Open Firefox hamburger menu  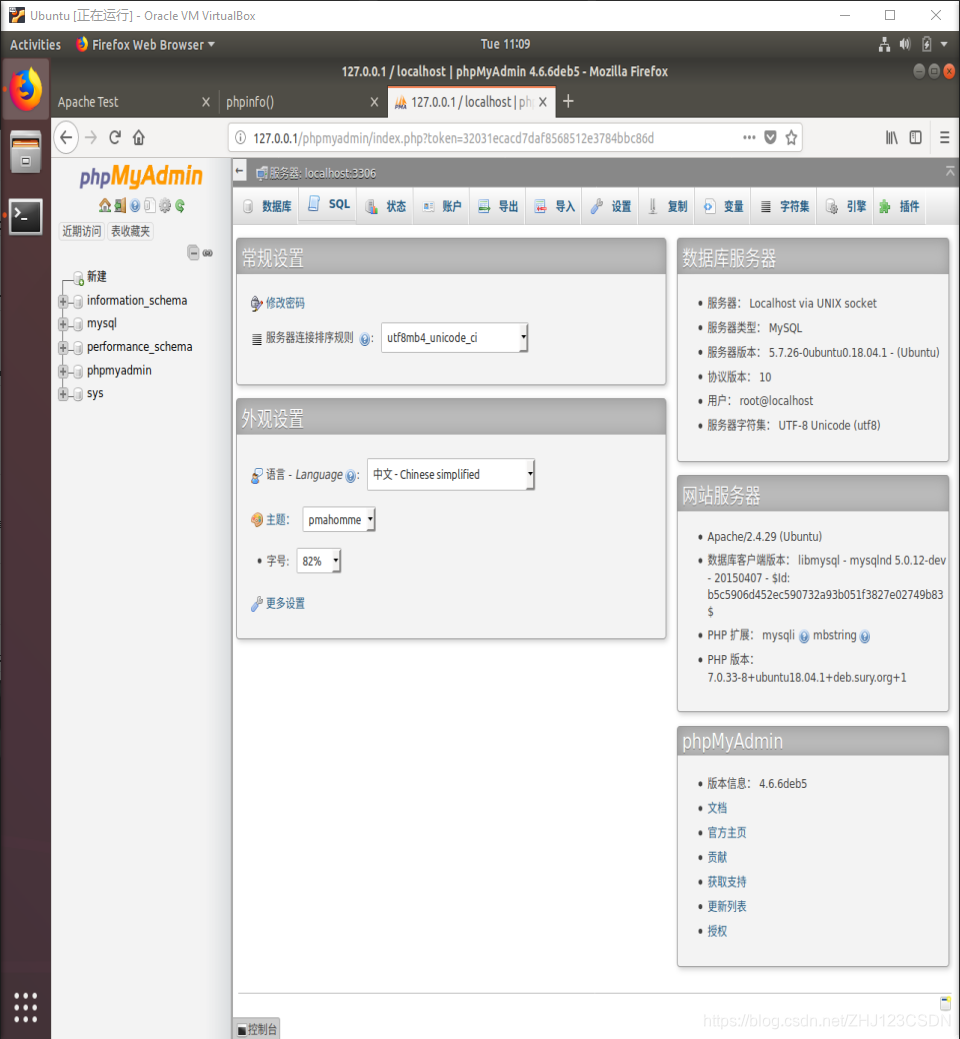[x=945, y=137]
